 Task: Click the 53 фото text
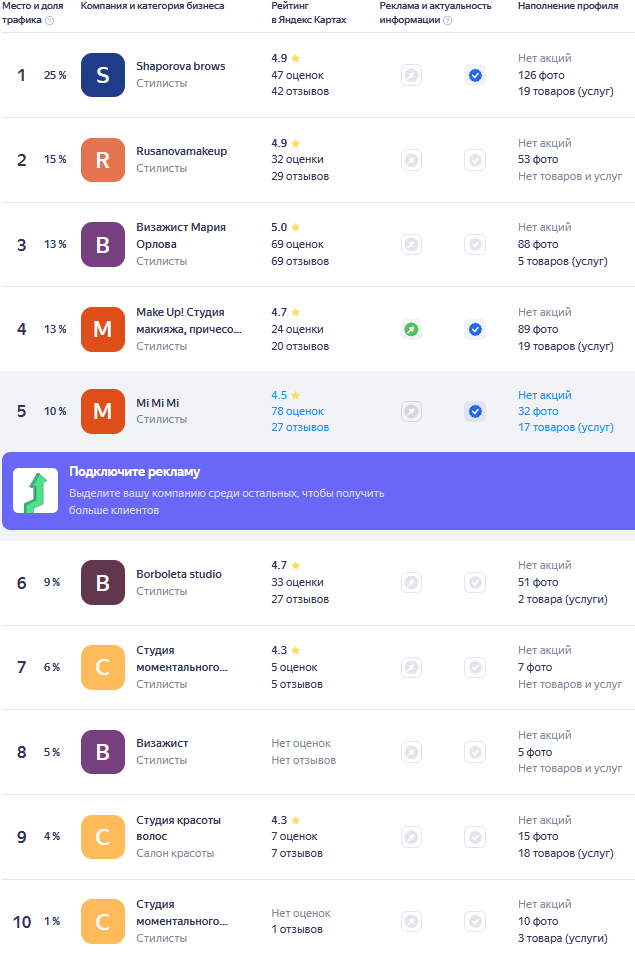538,160
